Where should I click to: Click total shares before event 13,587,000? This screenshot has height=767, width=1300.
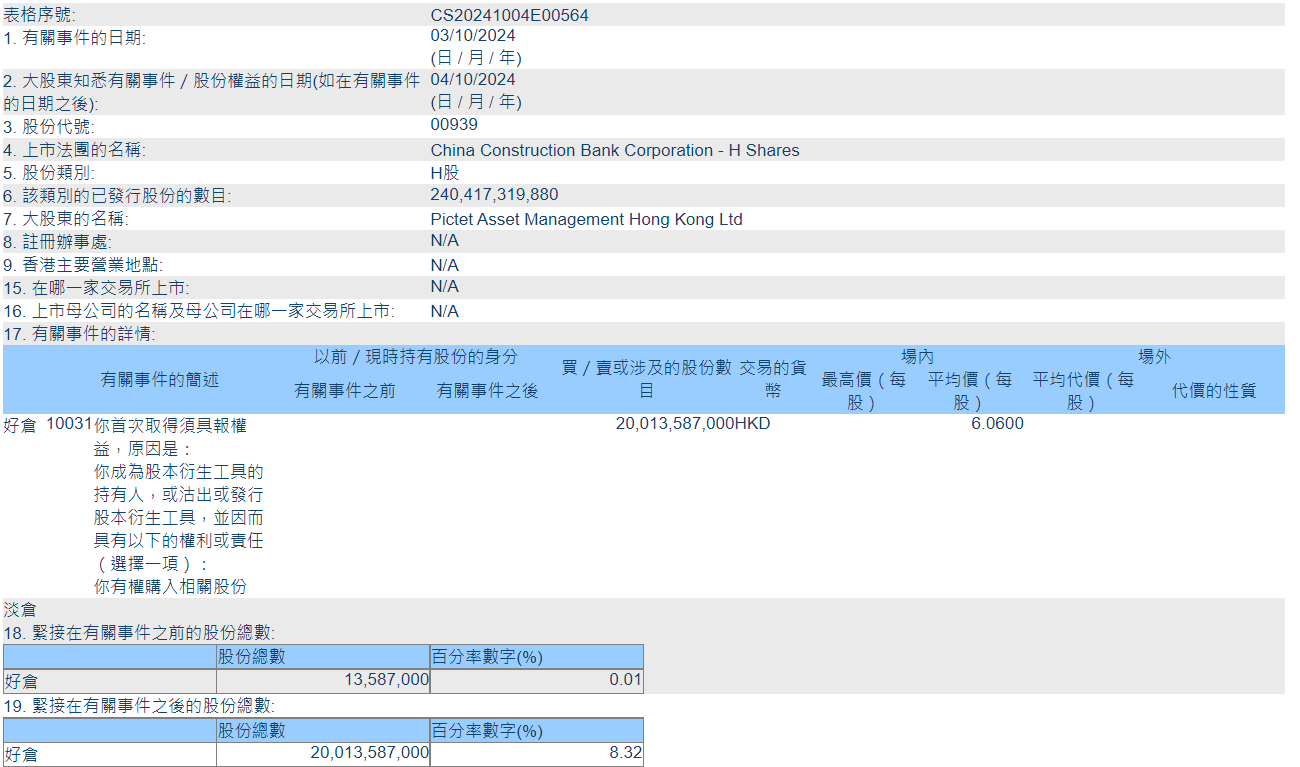(386, 680)
